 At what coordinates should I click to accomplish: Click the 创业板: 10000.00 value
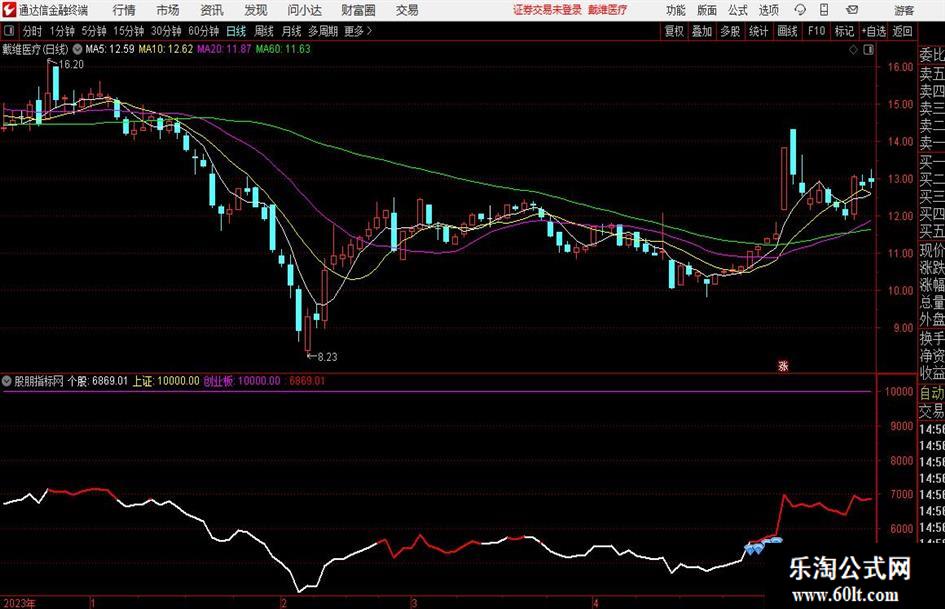[242, 381]
